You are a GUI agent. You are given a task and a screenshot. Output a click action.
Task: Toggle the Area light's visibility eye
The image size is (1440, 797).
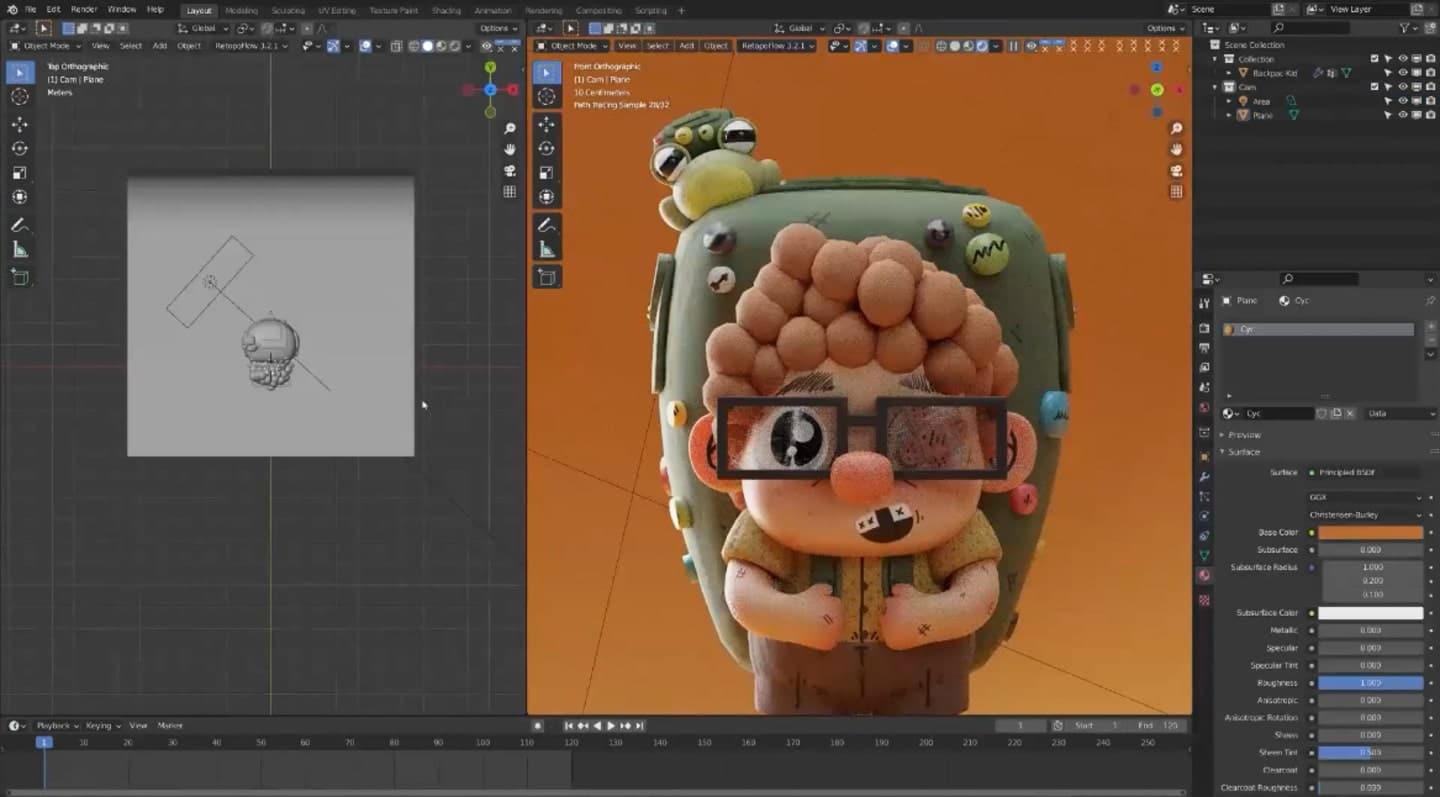1403,100
